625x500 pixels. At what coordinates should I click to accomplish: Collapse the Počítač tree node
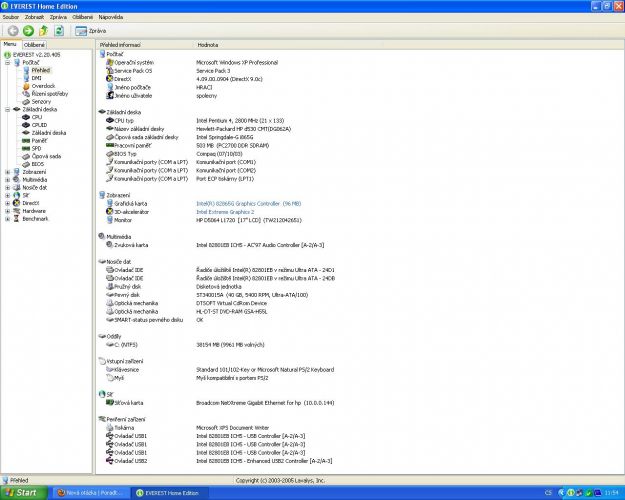coord(7,63)
